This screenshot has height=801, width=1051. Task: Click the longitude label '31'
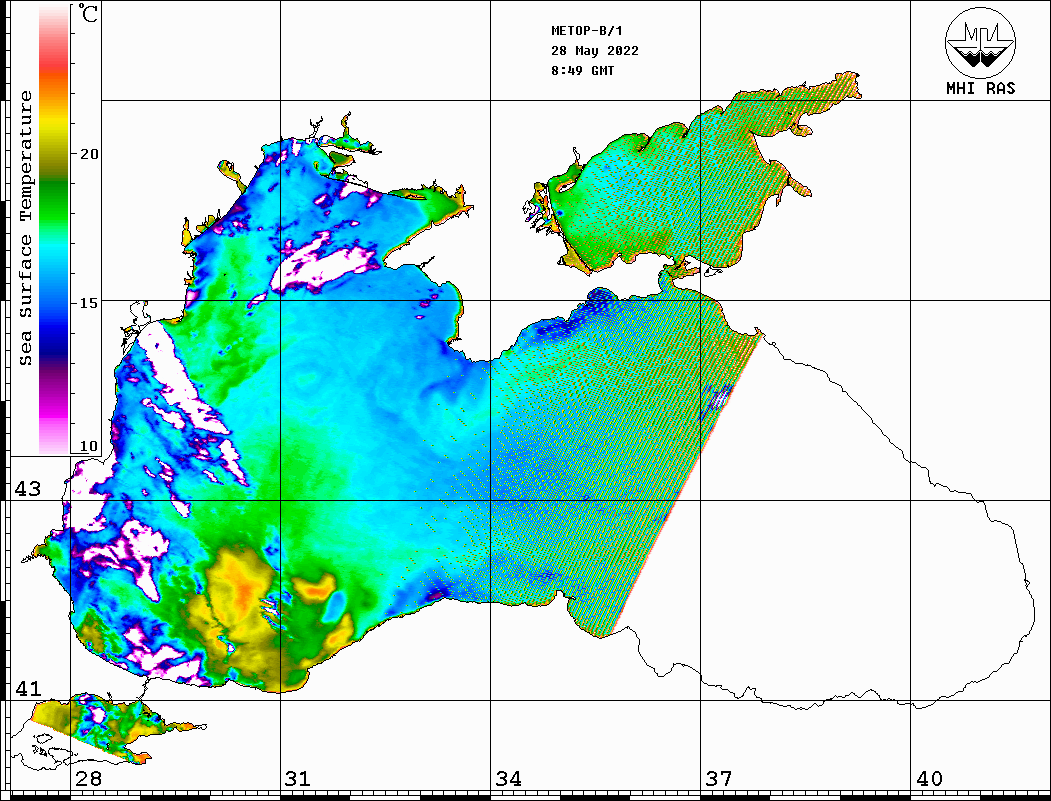coord(298,779)
